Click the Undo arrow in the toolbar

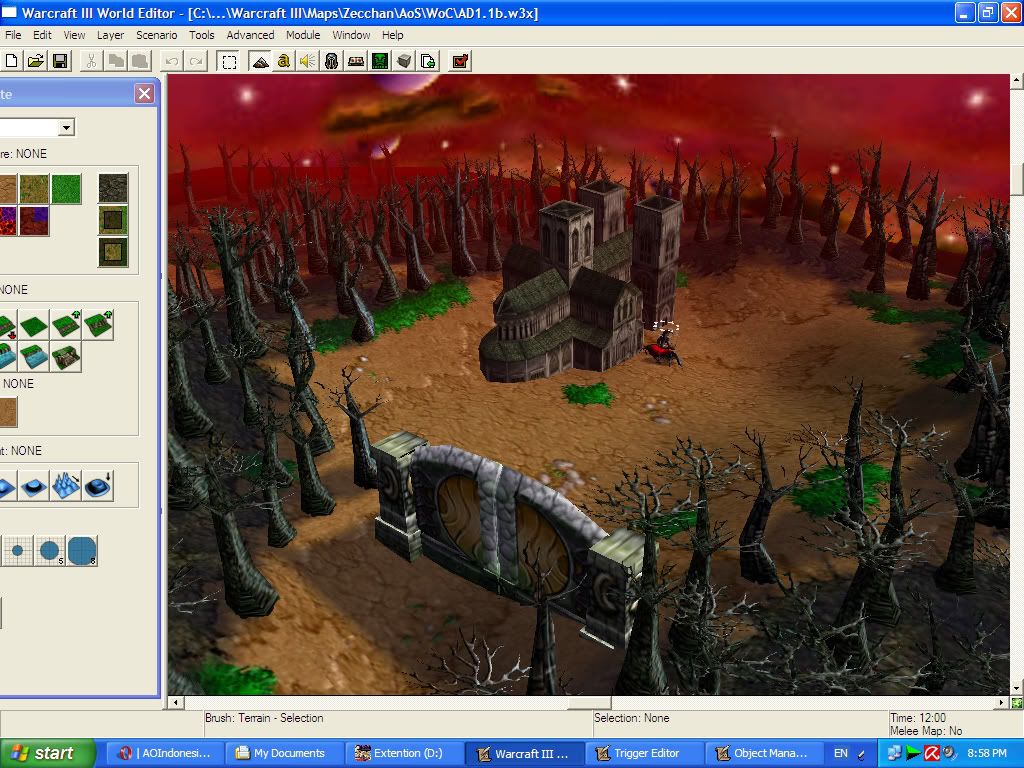(172, 61)
